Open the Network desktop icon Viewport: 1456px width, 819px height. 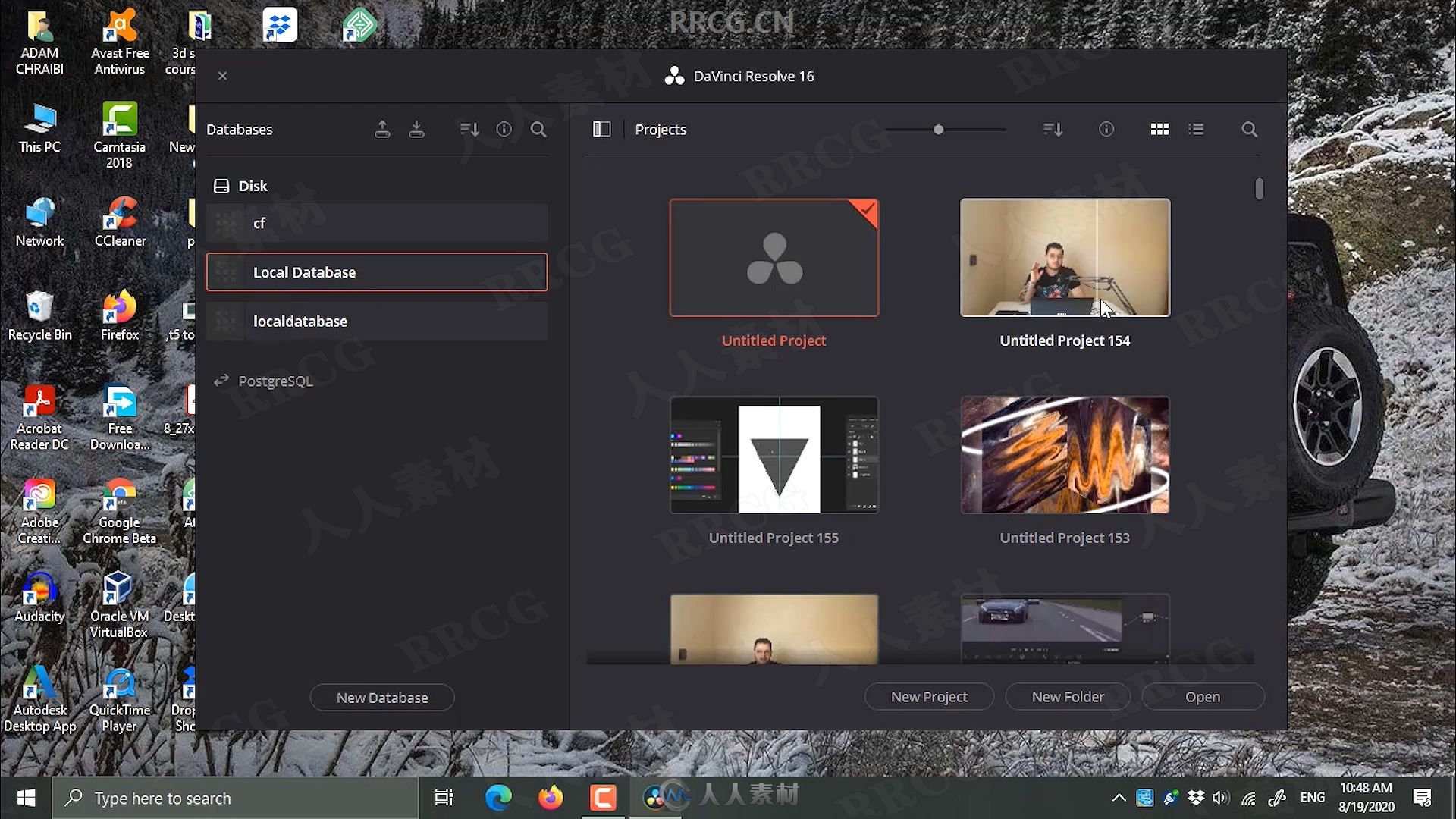(39, 222)
